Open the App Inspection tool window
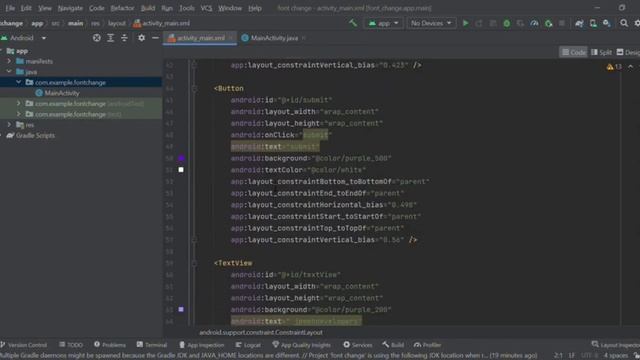This screenshot has width=640, height=360. (x=202, y=345)
